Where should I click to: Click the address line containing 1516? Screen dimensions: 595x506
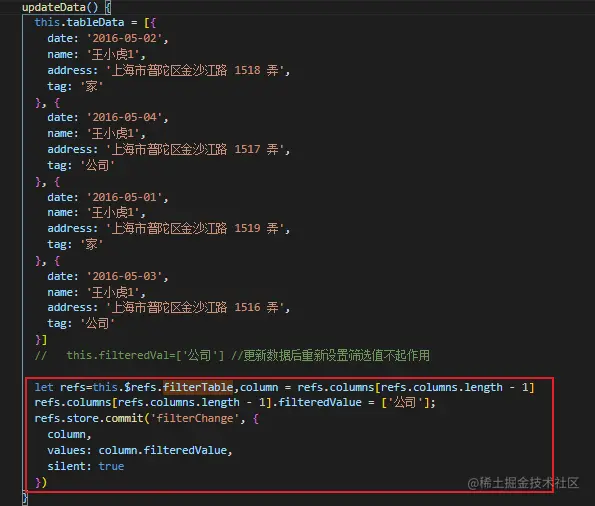(x=168, y=307)
